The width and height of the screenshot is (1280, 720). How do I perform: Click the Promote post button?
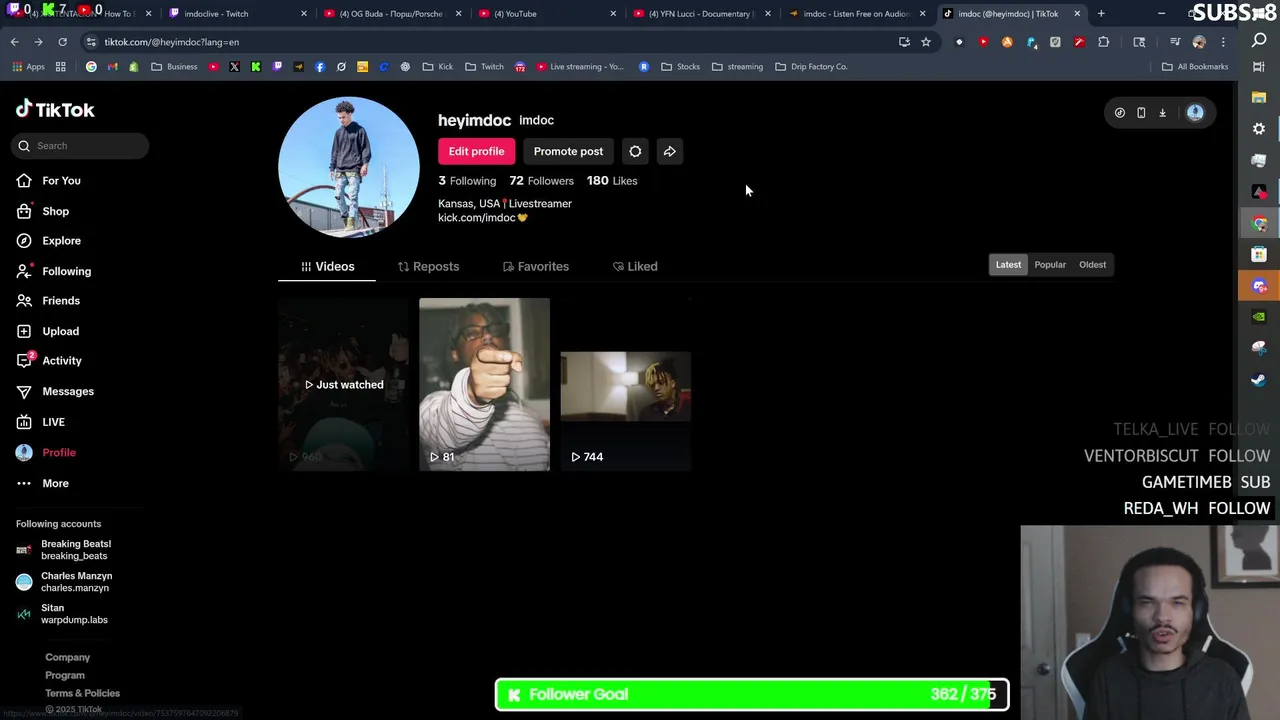568,151
